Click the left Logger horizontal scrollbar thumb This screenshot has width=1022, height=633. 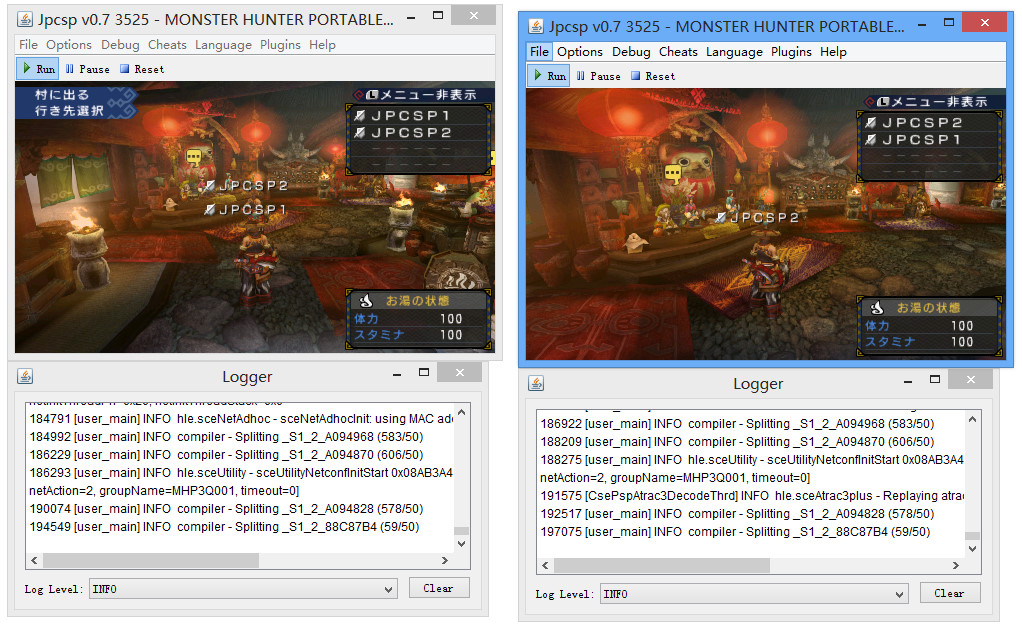151,560
